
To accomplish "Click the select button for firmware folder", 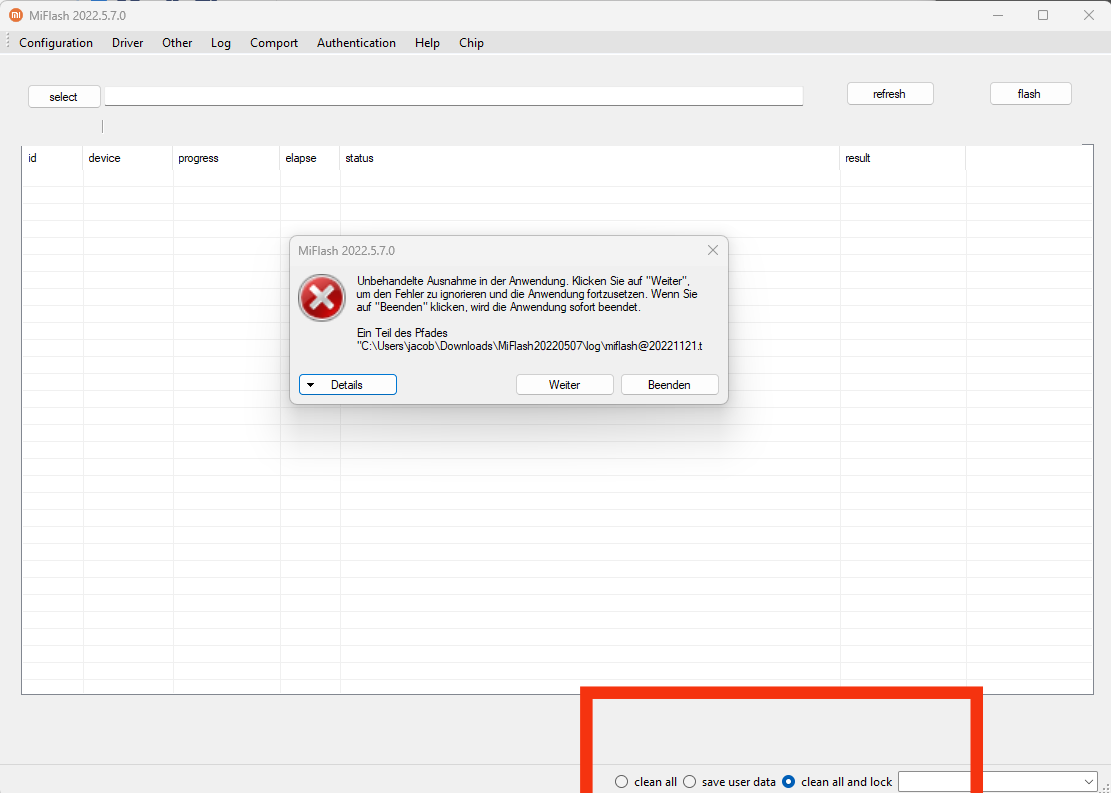I will 64,97.
